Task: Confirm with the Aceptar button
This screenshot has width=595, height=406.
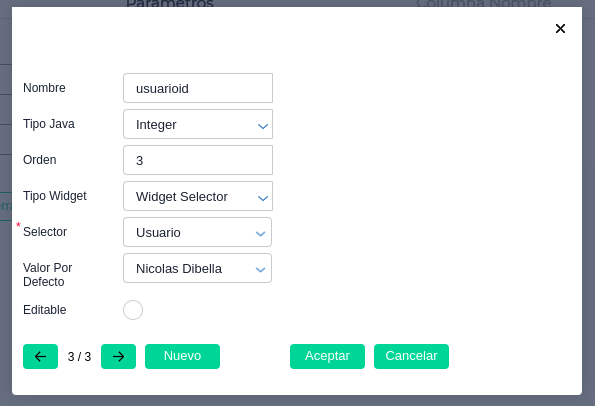Action: click(327, 356)
